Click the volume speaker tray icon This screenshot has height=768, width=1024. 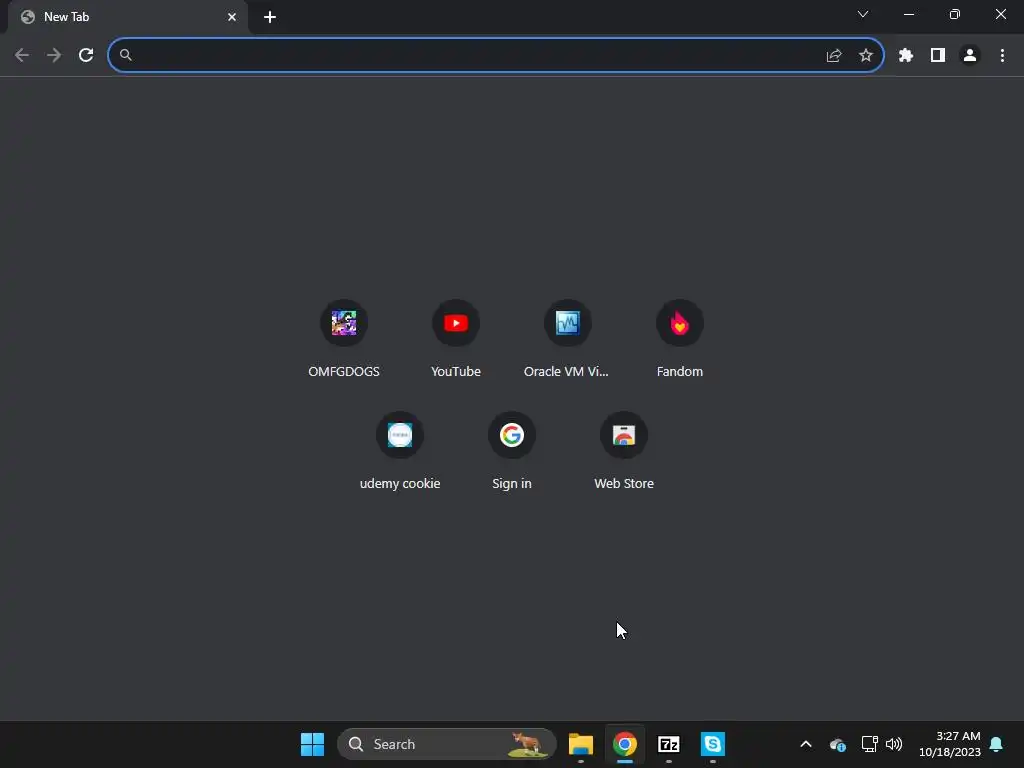click(x=894, y=744)
